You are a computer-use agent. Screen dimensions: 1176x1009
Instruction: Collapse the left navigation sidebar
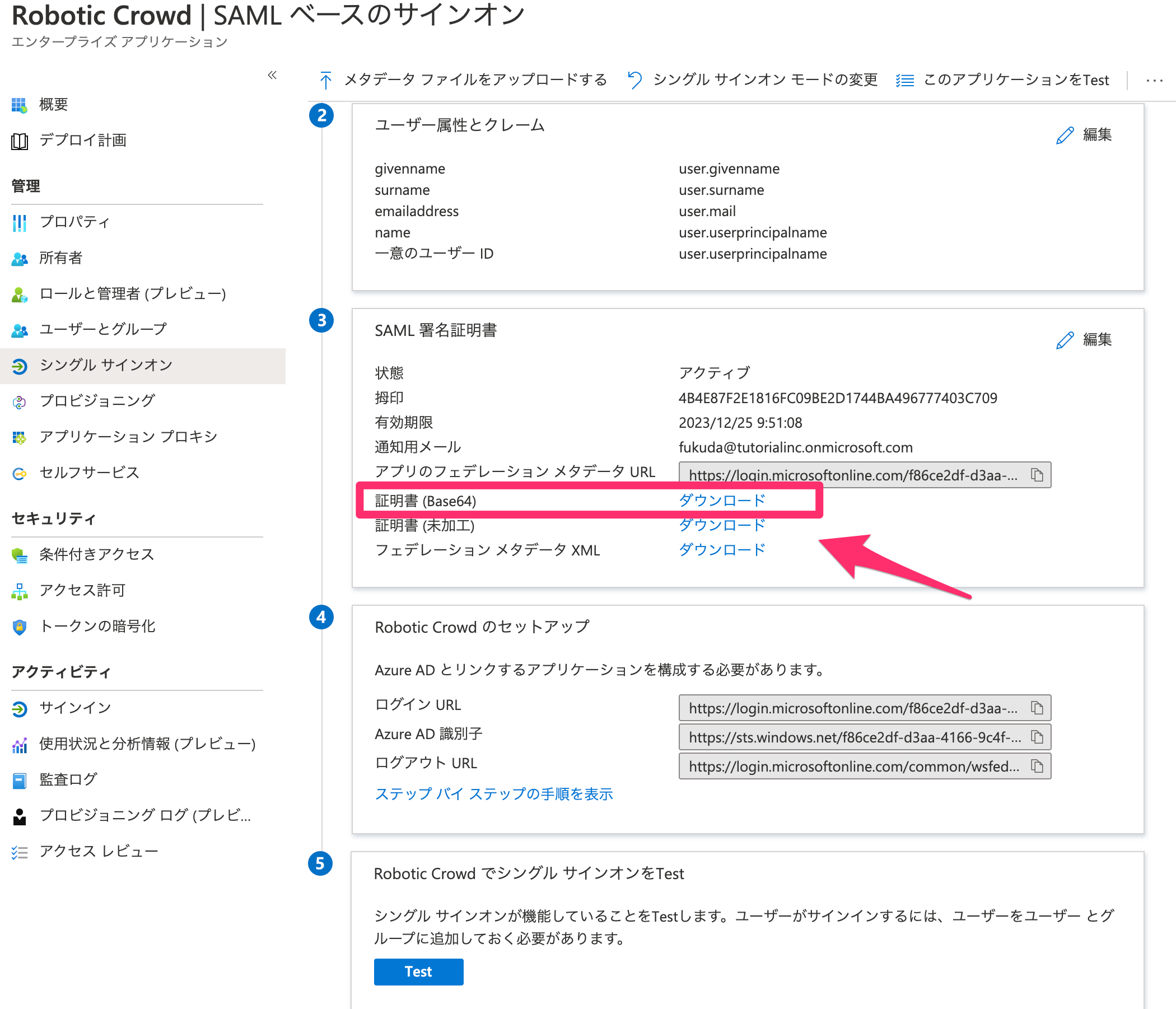coord(272,75)
